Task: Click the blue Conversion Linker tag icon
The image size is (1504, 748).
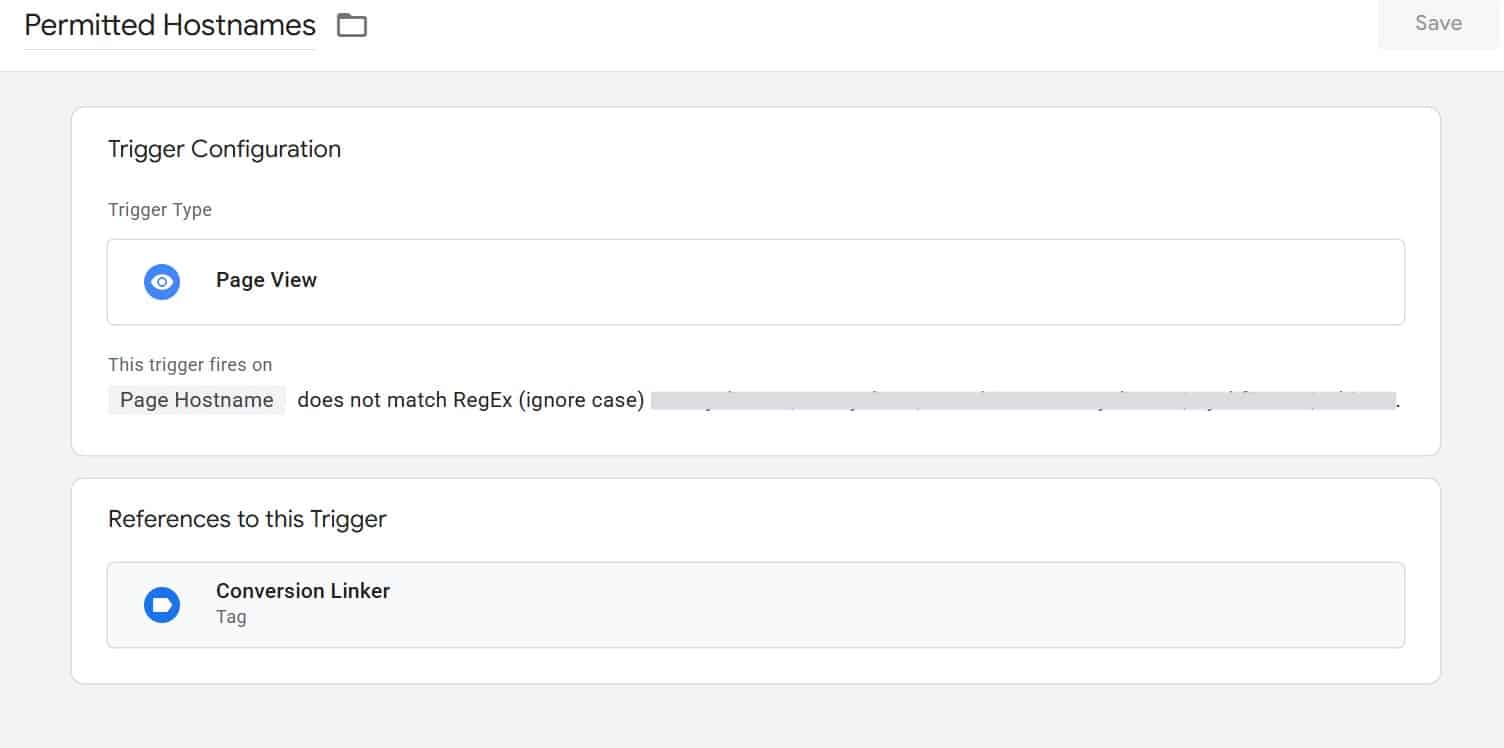Action: pos(161,605)
